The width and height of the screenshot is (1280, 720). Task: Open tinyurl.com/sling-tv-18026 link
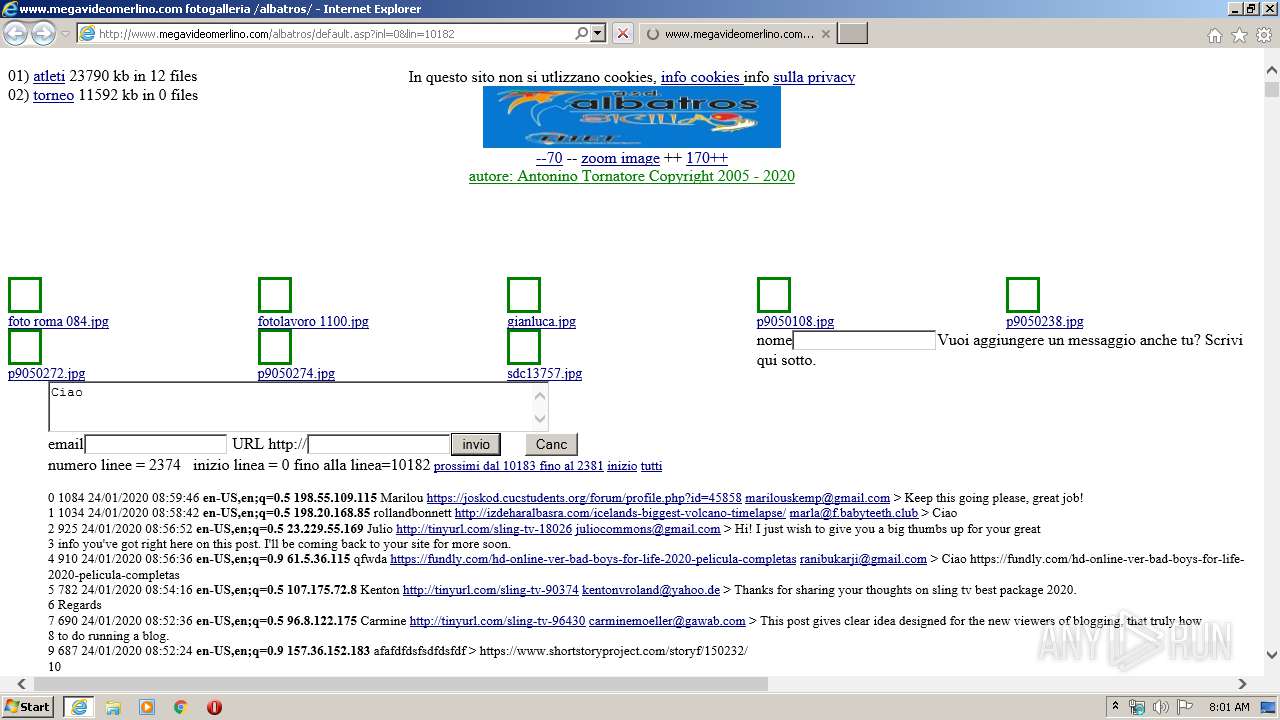[x=484, y=529]
